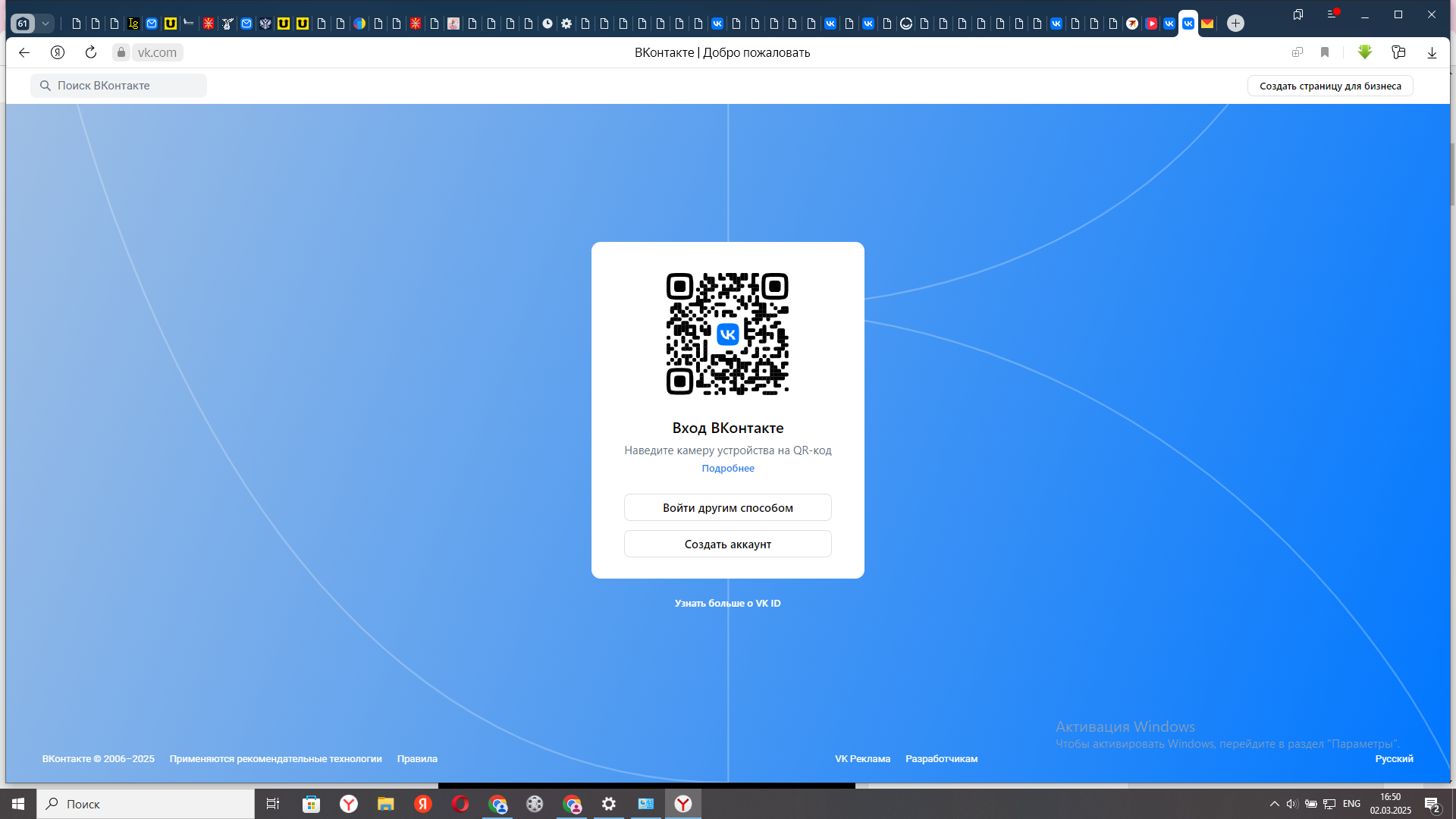1456x819 pixels.
Task: Click Создать аккаунт button
Action: 728,544
